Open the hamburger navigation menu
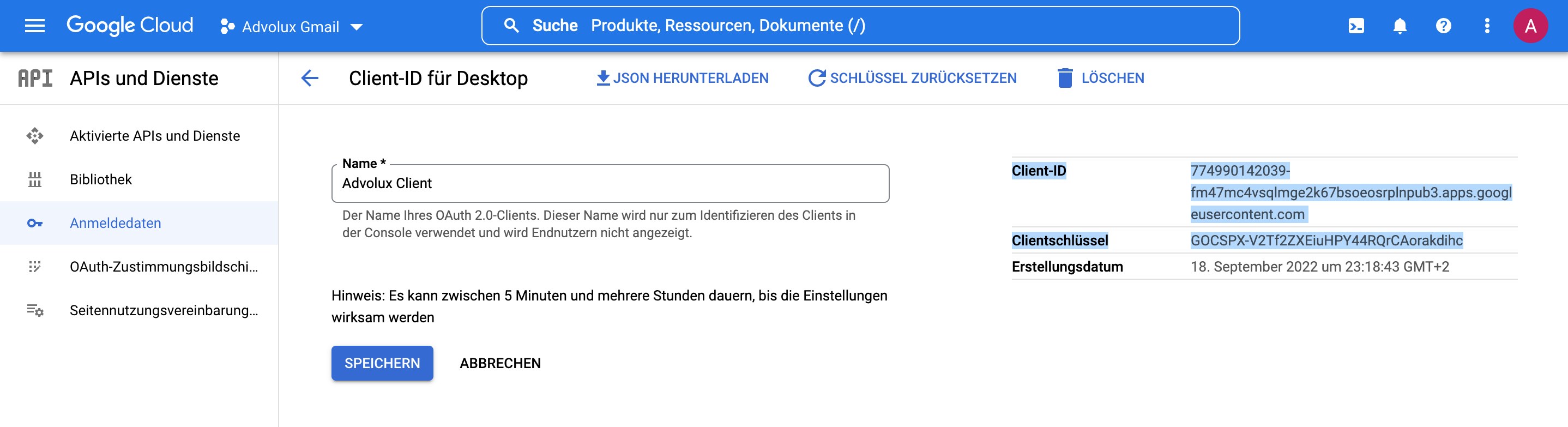 [35, 26]
